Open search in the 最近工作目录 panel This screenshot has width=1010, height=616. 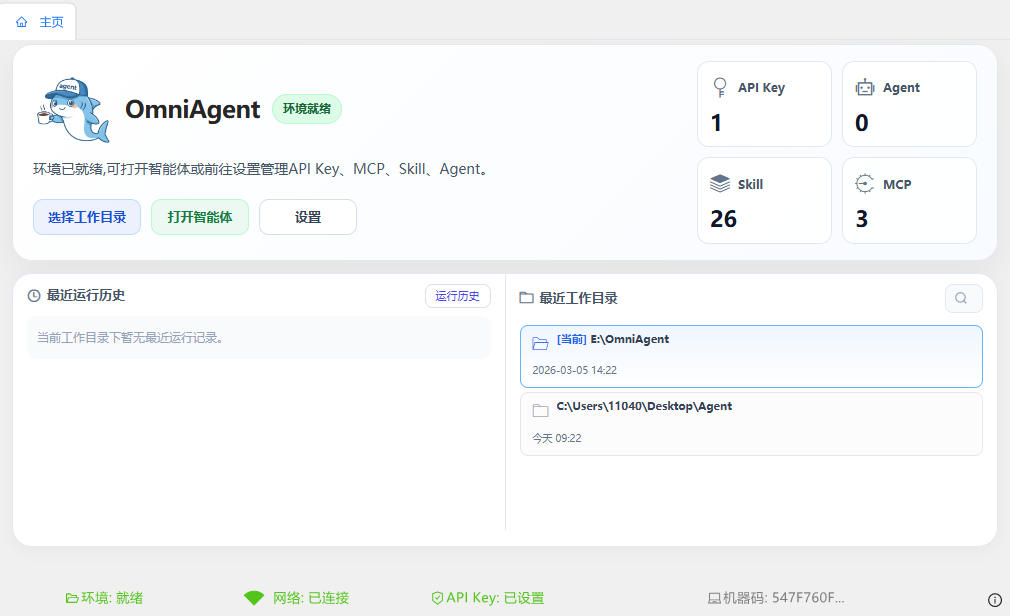pyautogui.click(x=963, y=298)
